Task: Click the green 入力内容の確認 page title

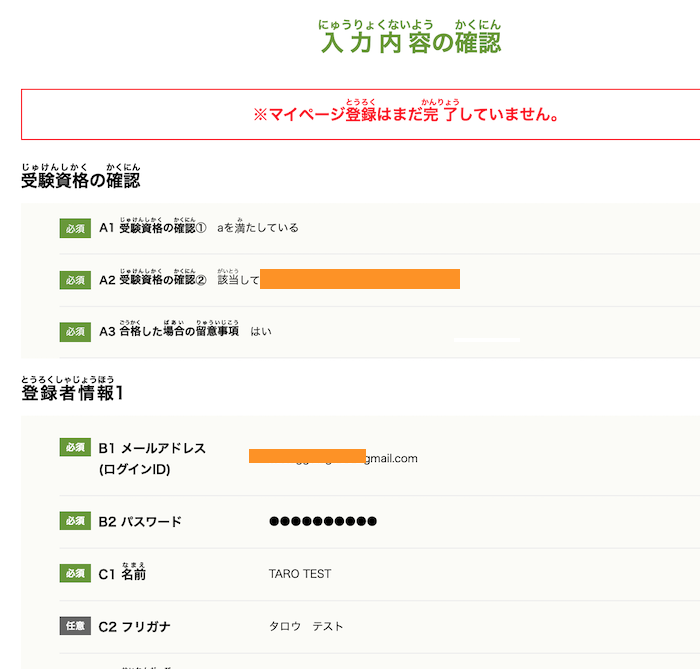Action: 410,42
